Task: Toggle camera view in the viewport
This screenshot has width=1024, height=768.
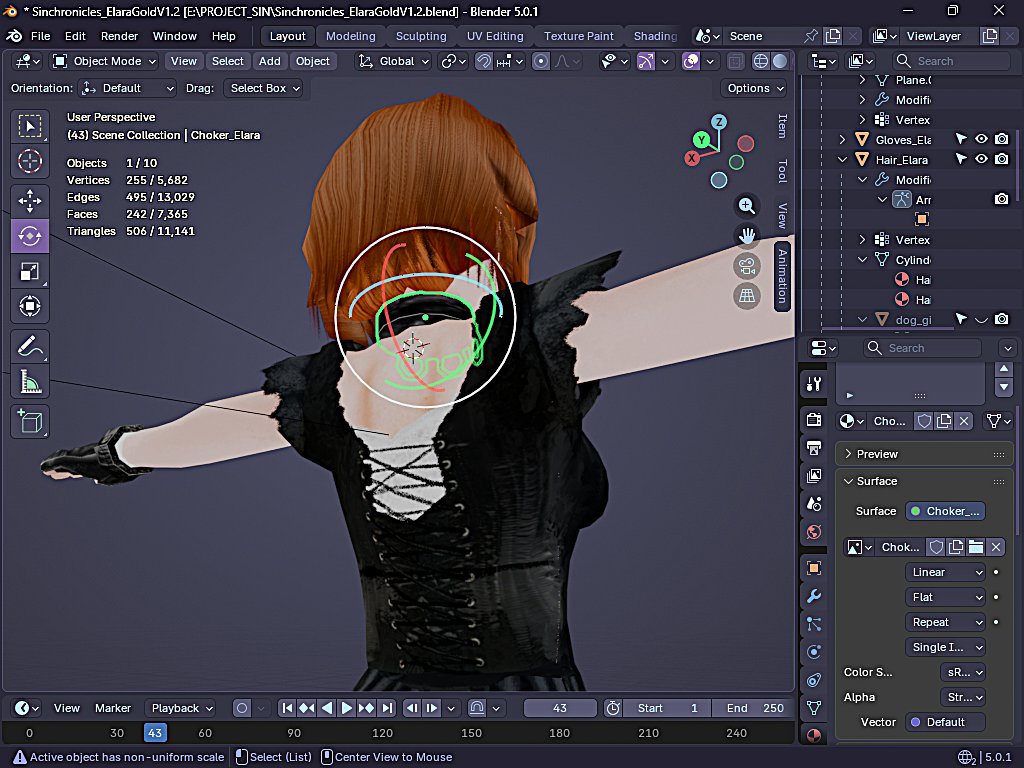Action: (x=746, y=266)
